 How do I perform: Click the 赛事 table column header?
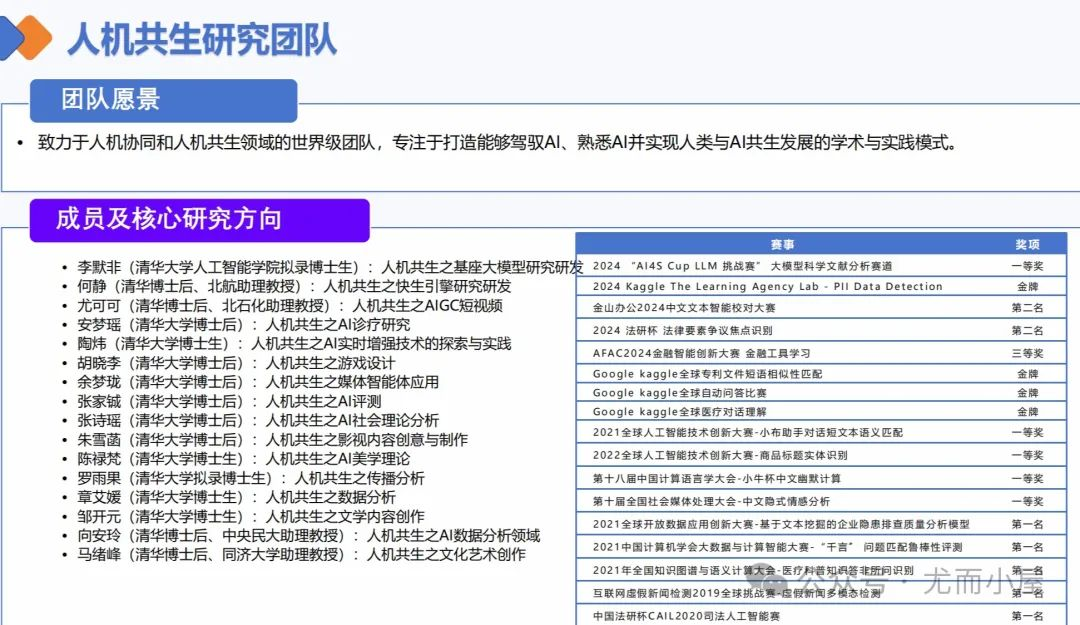782,245
